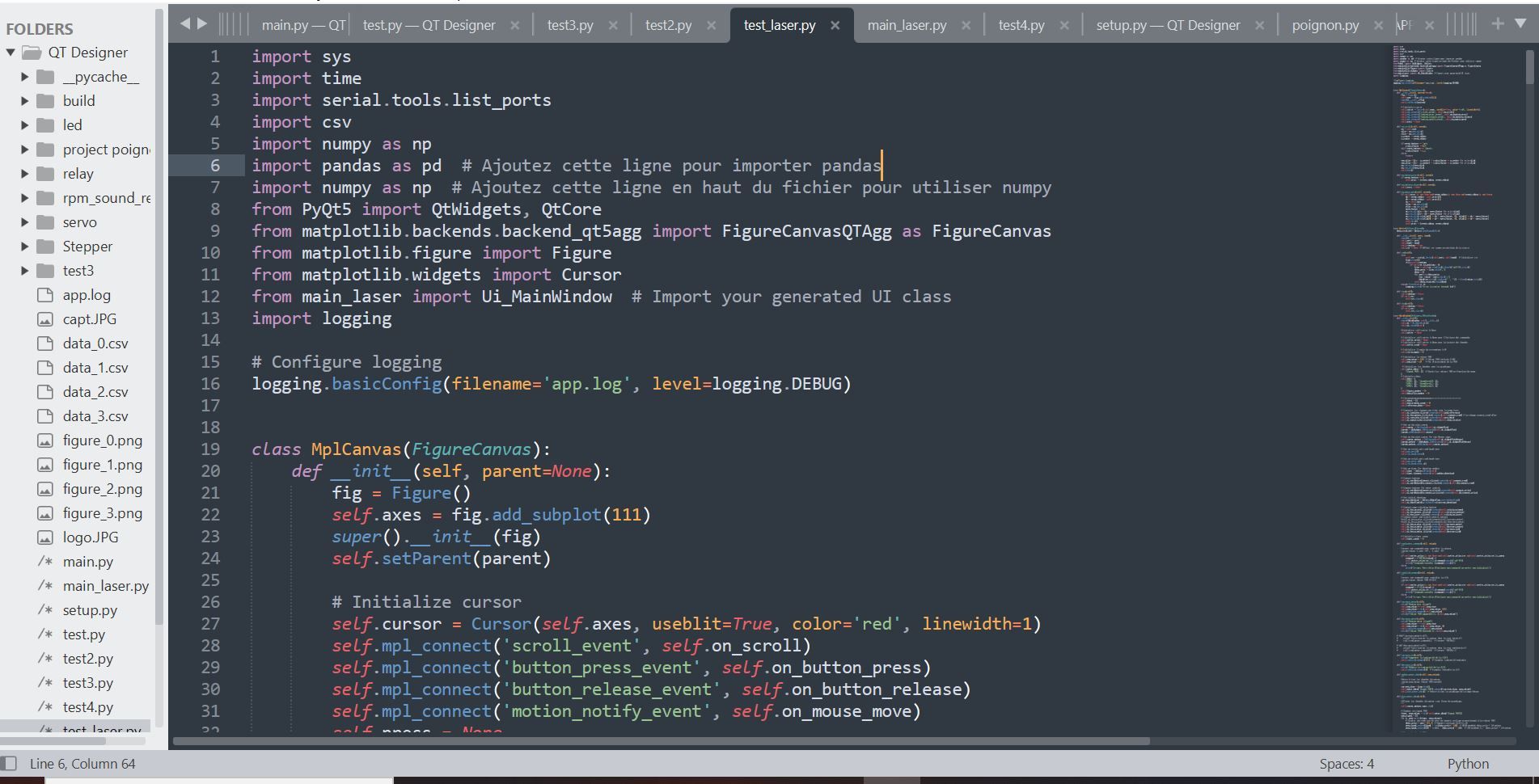The height and width of the screenshot is (784, 1539).
Task: Click the main.py source file icon
Action: click(45, 562)
